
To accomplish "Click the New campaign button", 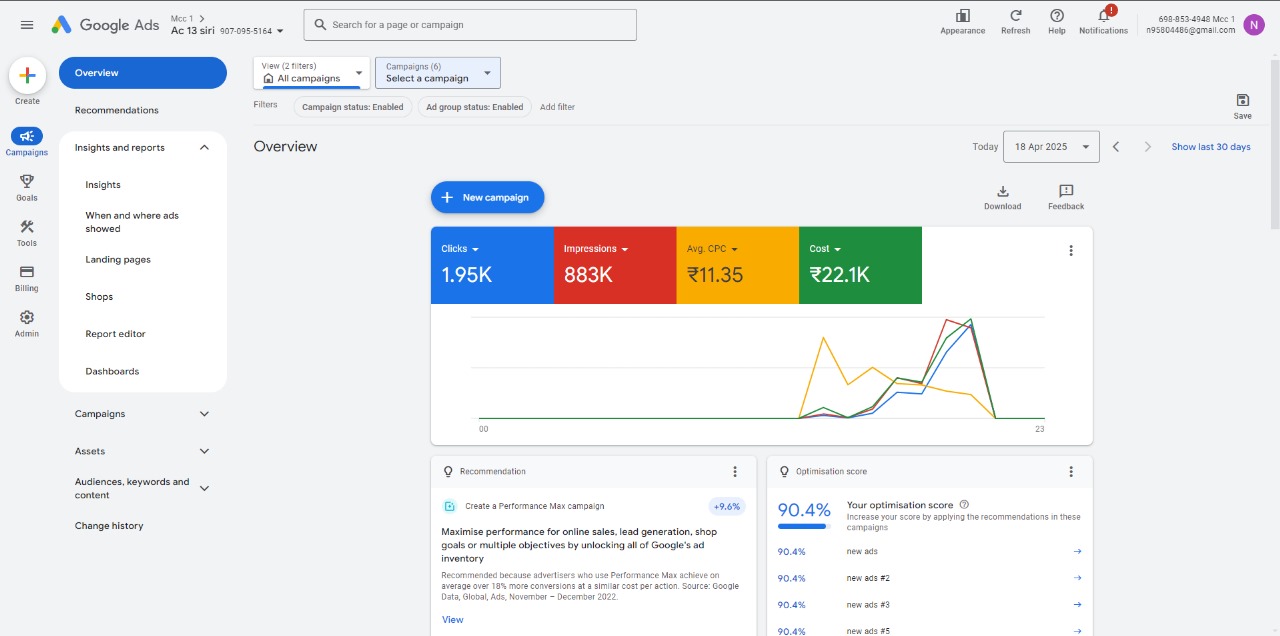I will coord(487,198).
